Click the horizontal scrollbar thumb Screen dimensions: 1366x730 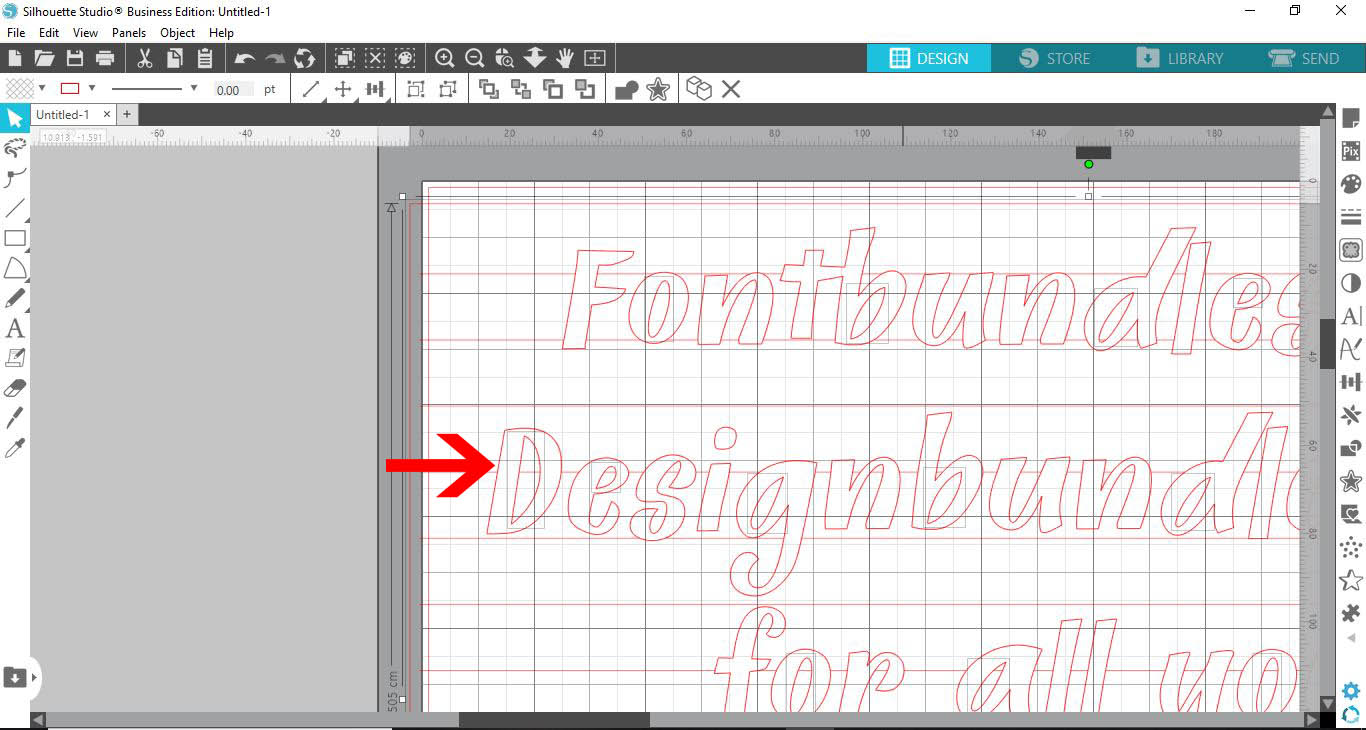tap(554, 720)
